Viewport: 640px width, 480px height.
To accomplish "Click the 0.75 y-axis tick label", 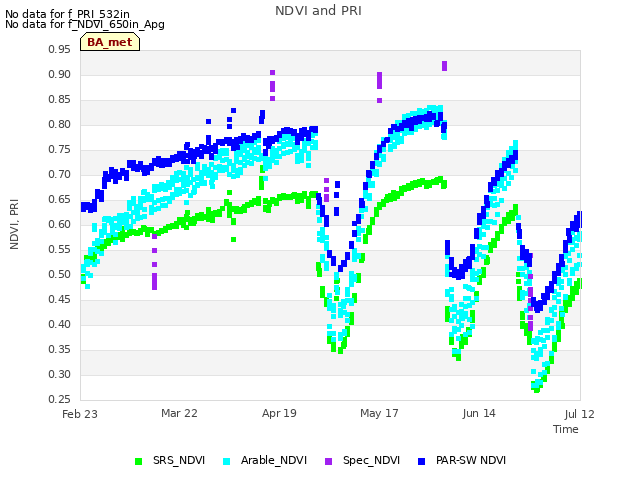I will 60,149.
